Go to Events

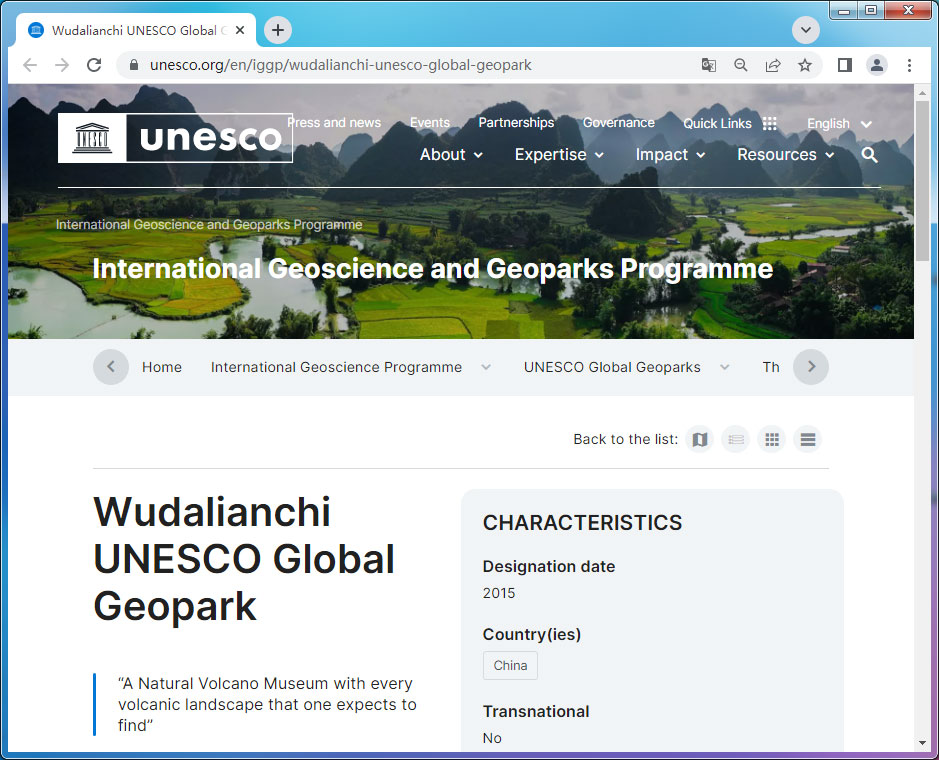click(x=430, y=123)
